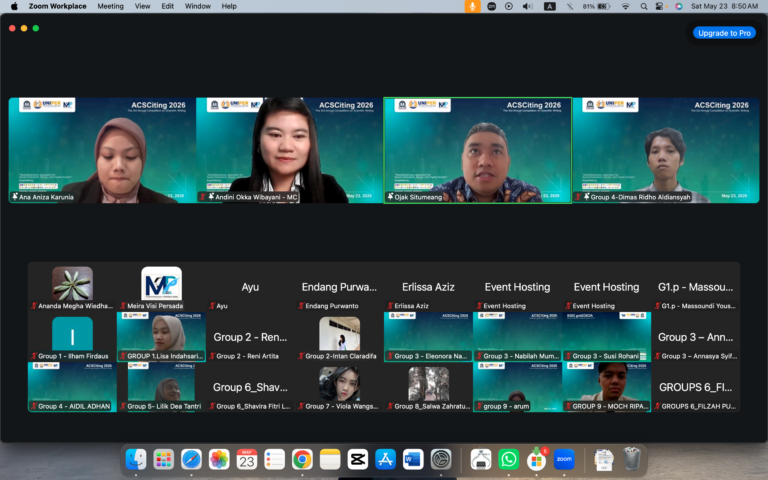
Task: Open Control Center from the menu bar
Action: point(660,6)
